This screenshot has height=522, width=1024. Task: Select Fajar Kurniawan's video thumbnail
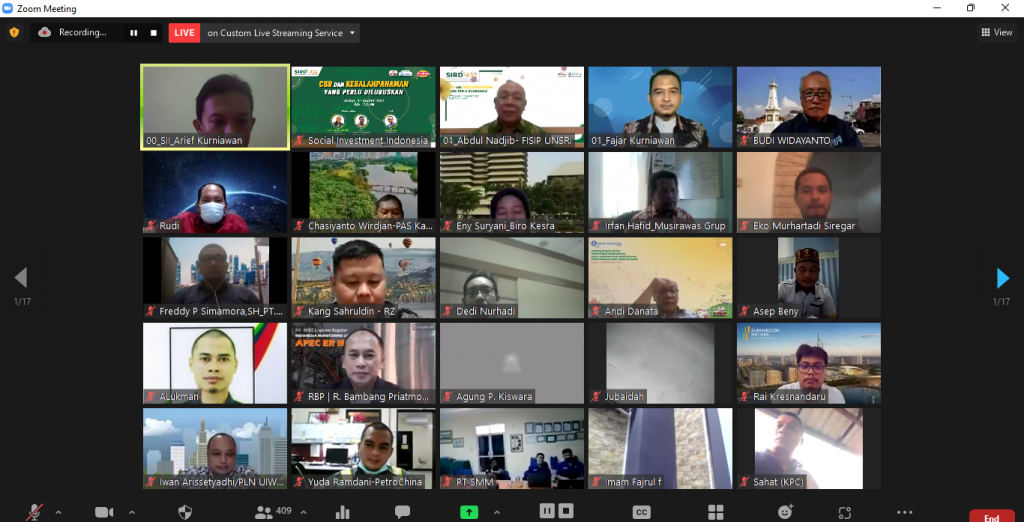tap(660, 108)
